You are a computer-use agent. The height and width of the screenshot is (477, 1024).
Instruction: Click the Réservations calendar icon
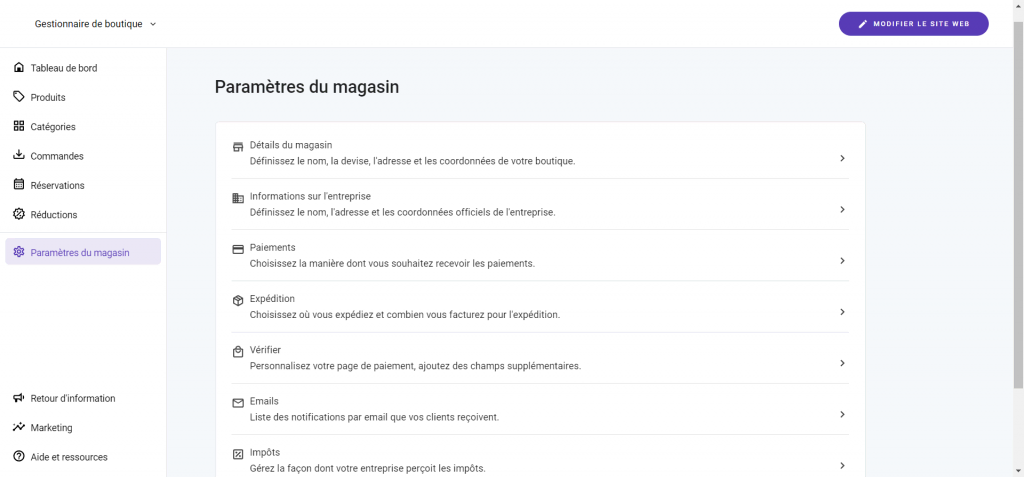19,185
